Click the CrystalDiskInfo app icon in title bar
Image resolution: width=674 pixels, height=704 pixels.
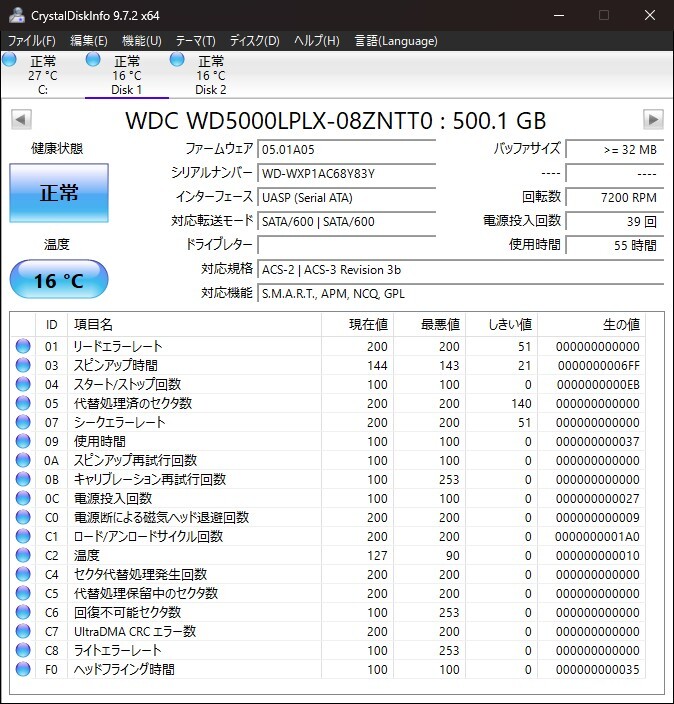[15, 15]
